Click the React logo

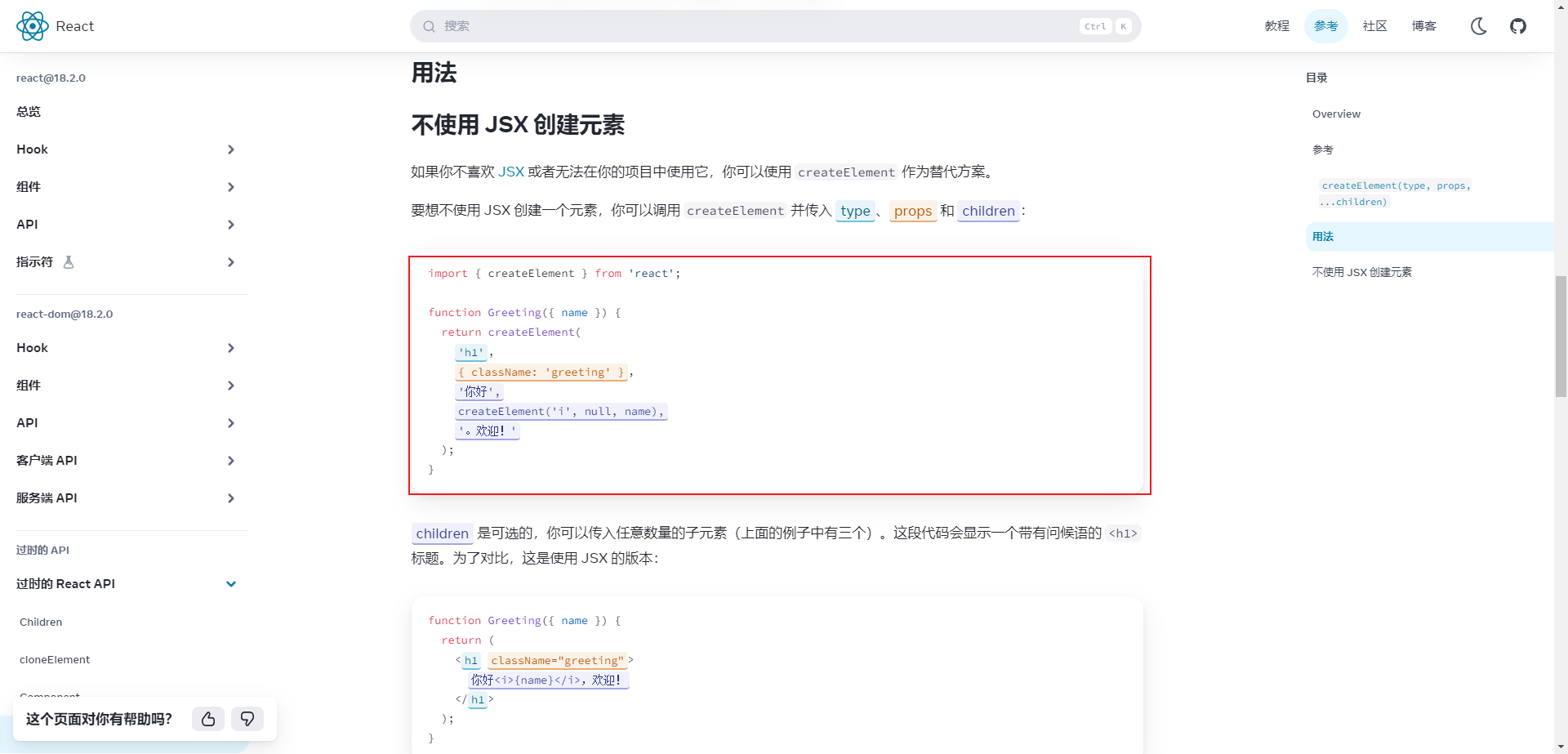tap(33, 25)
